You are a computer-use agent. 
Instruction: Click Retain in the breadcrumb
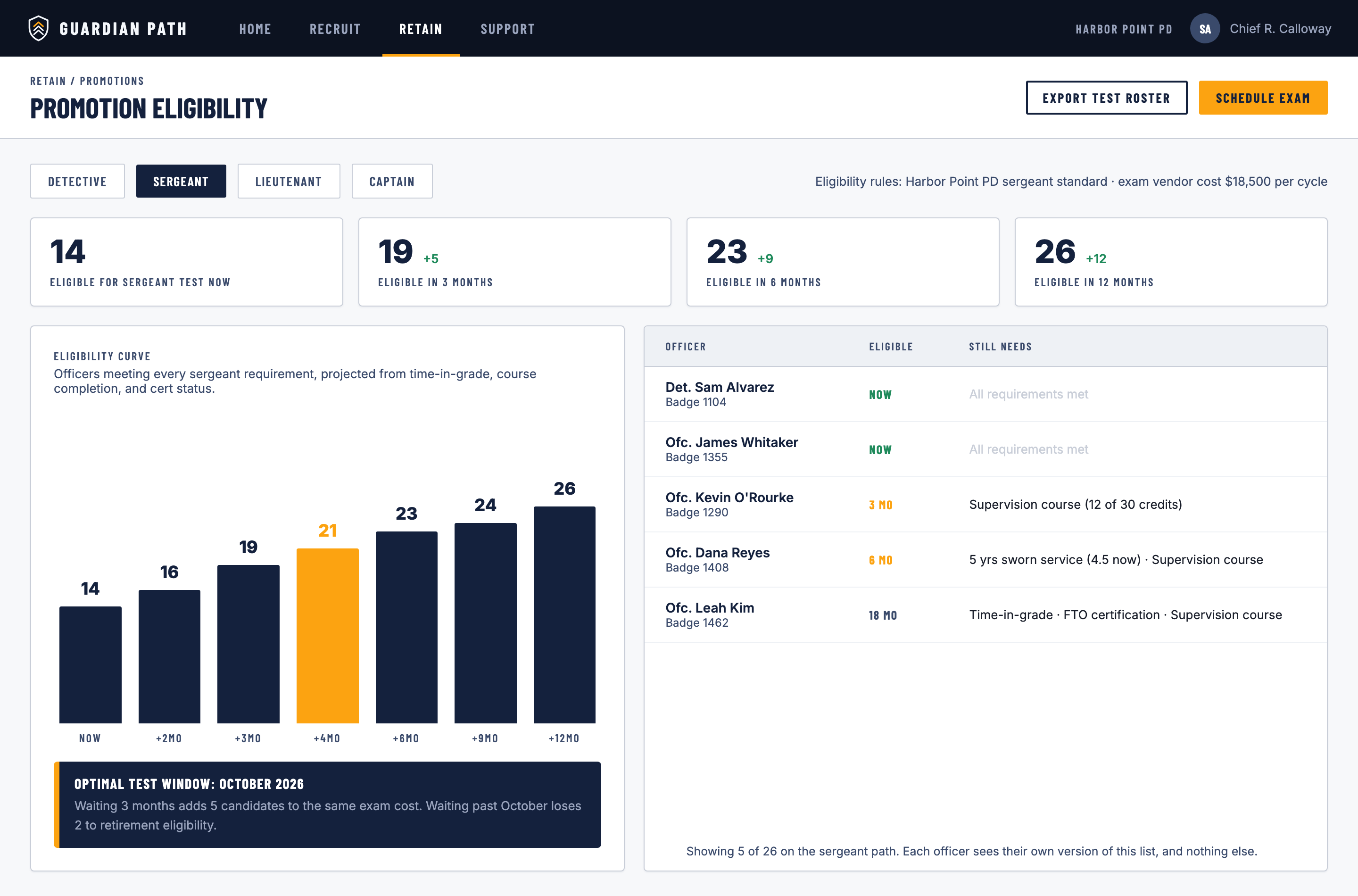tap(48, 81)
